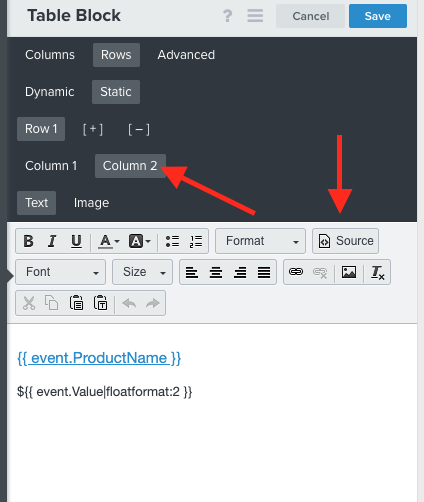
Task: Select the Static rows option
Action: tap(116, 92)
